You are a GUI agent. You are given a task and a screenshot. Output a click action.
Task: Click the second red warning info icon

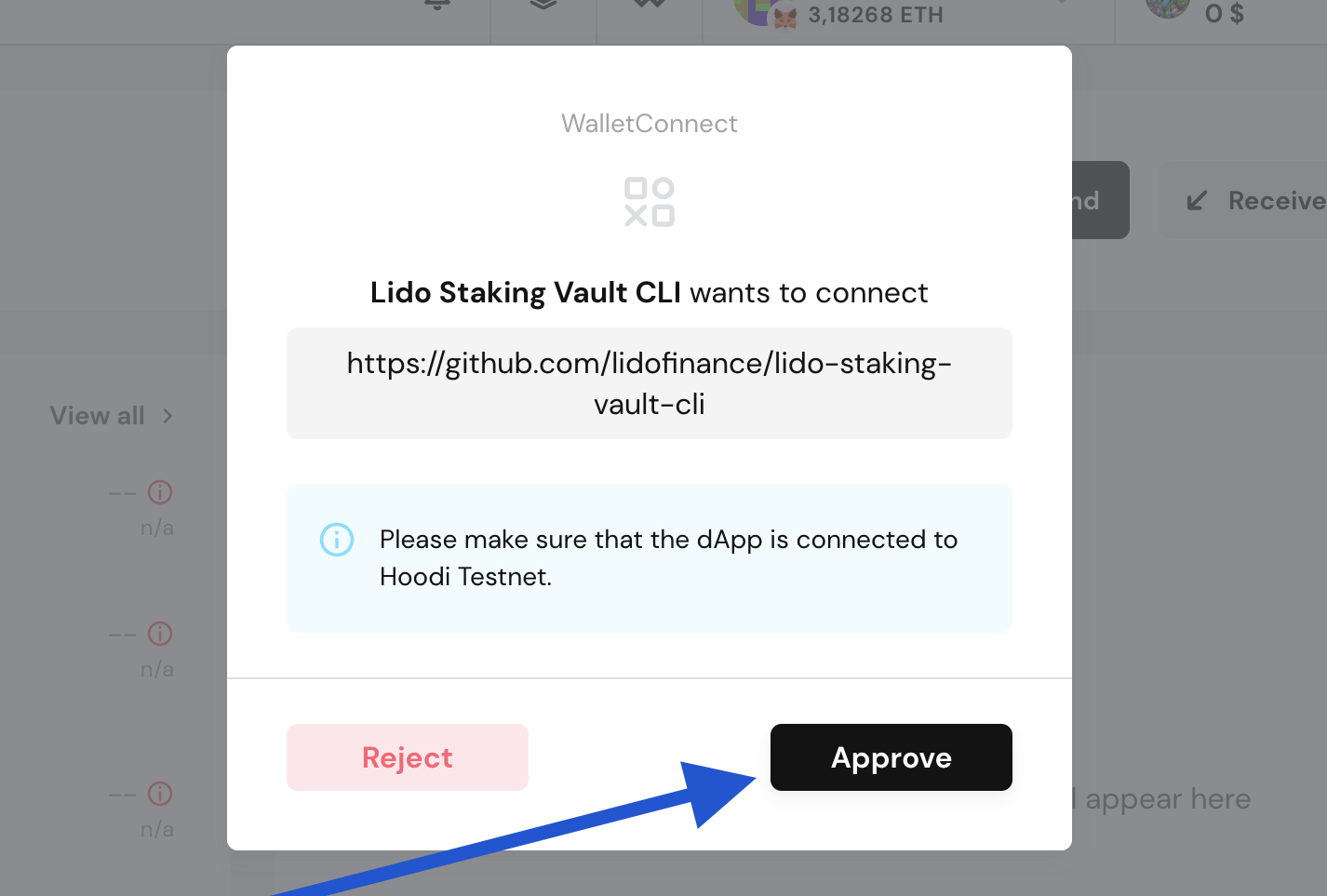[160, 634]
